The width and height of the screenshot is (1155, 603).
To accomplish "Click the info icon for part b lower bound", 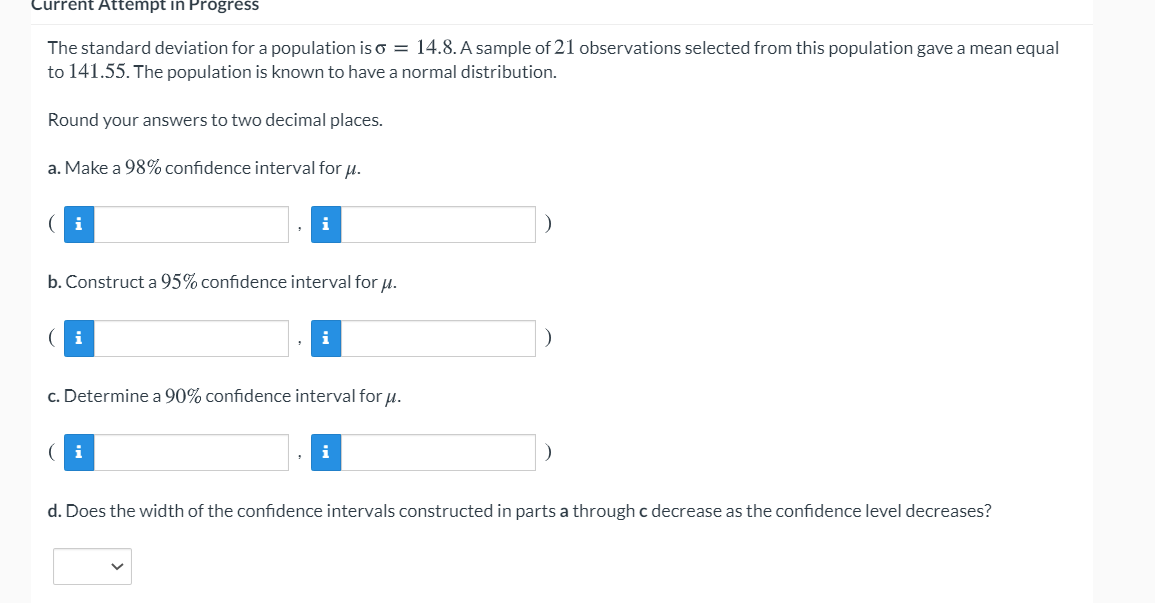I will [78, 338].
